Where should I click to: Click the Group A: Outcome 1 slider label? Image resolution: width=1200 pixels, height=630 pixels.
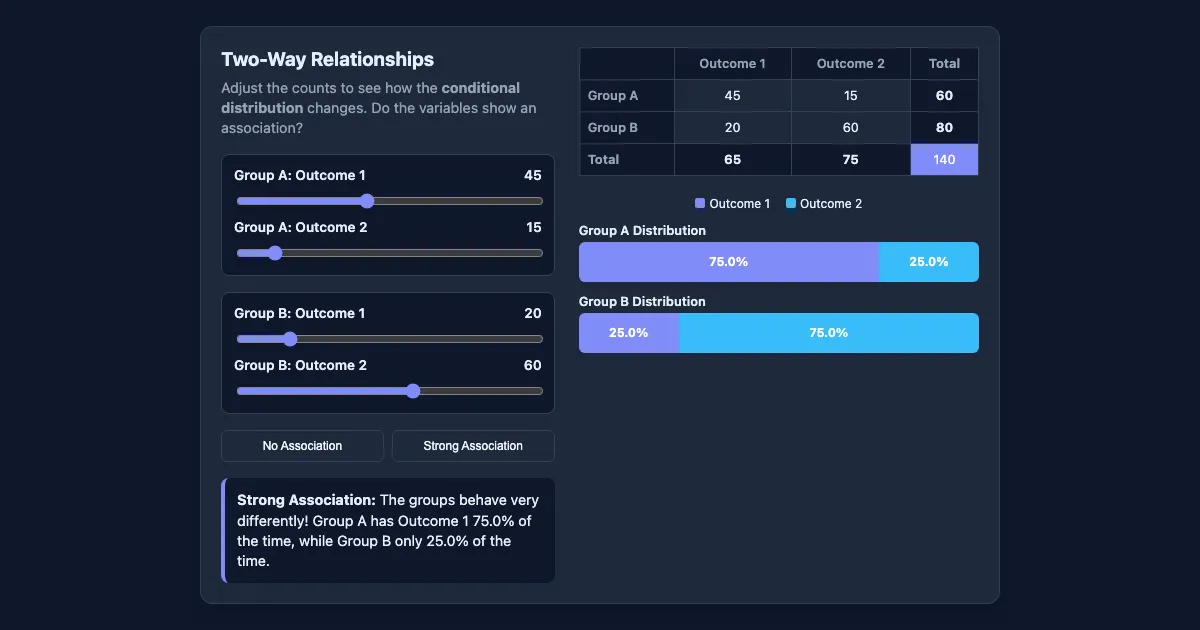coord(300,175)
